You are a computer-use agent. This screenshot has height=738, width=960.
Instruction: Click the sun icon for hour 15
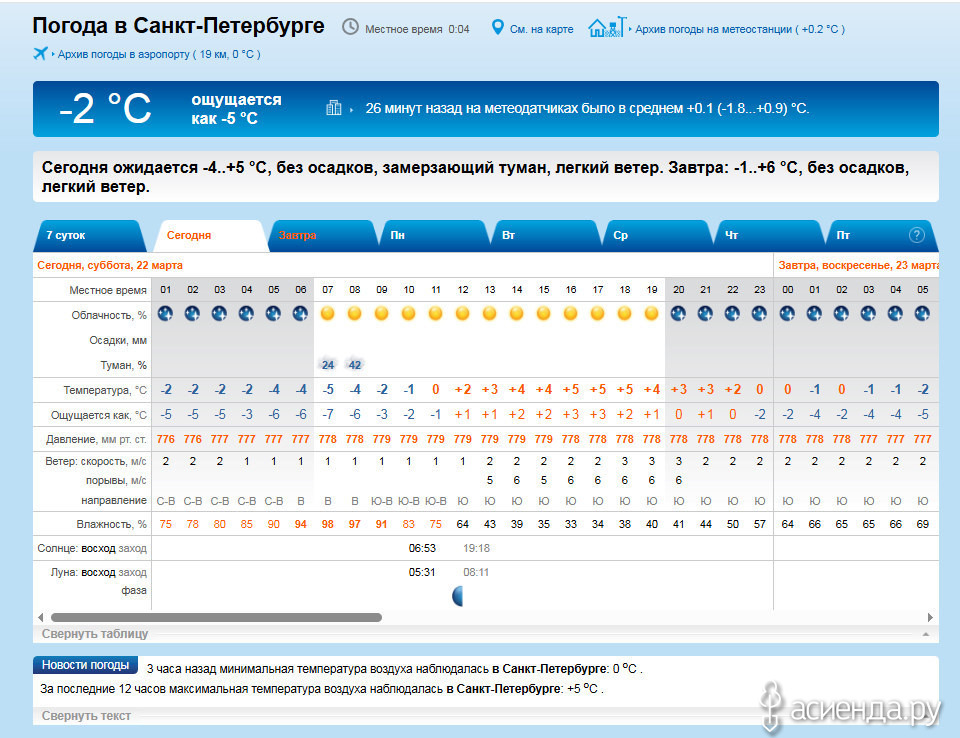pos(544,314)
